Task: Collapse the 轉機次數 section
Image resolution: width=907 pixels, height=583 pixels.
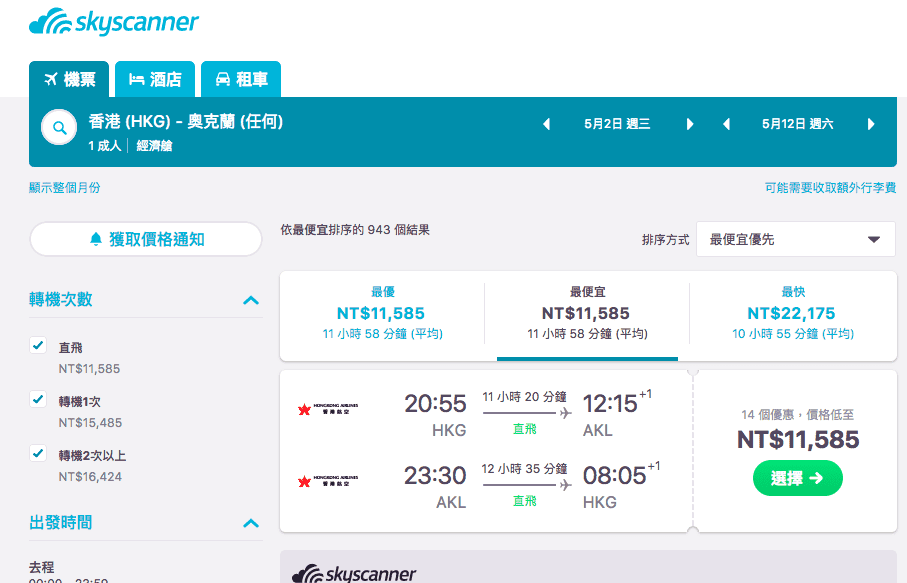Action: [x=251, y=300]
